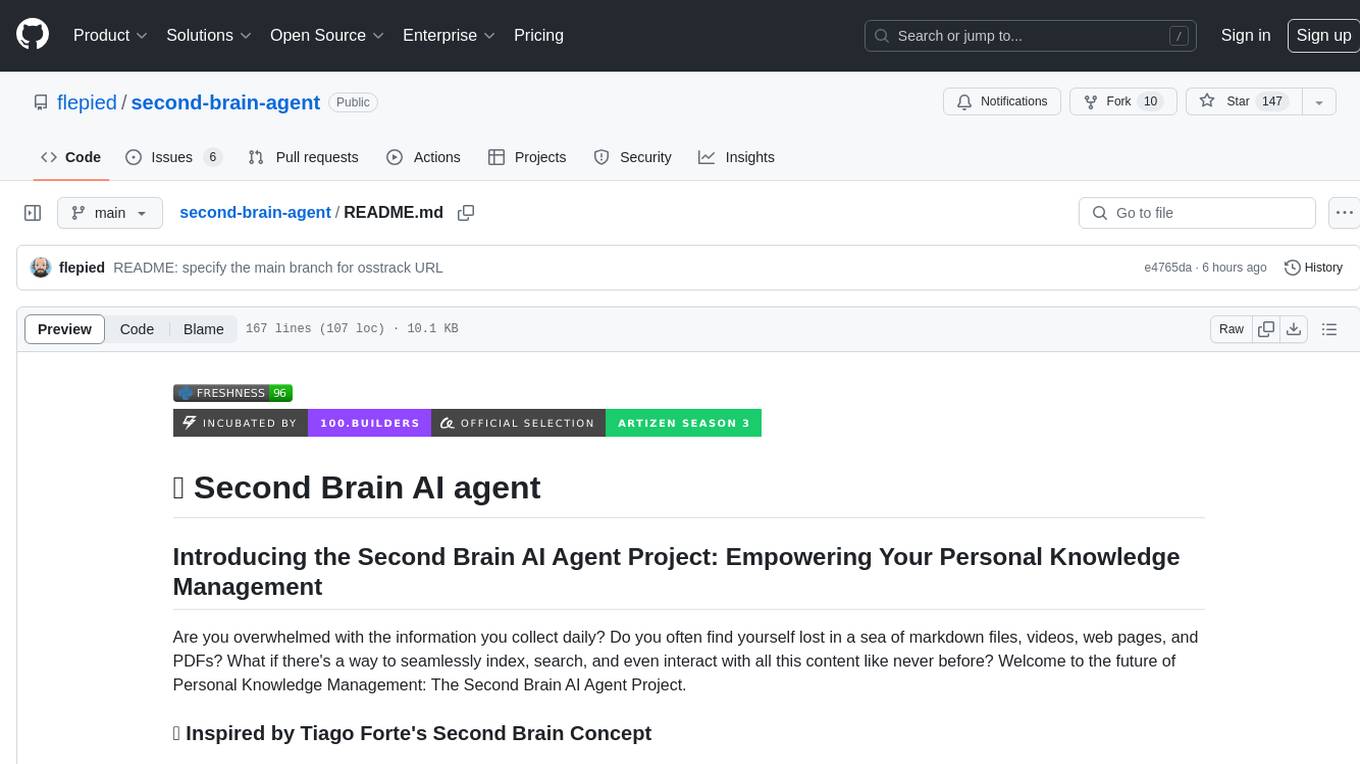Select the Code view

tap(137, 329)
